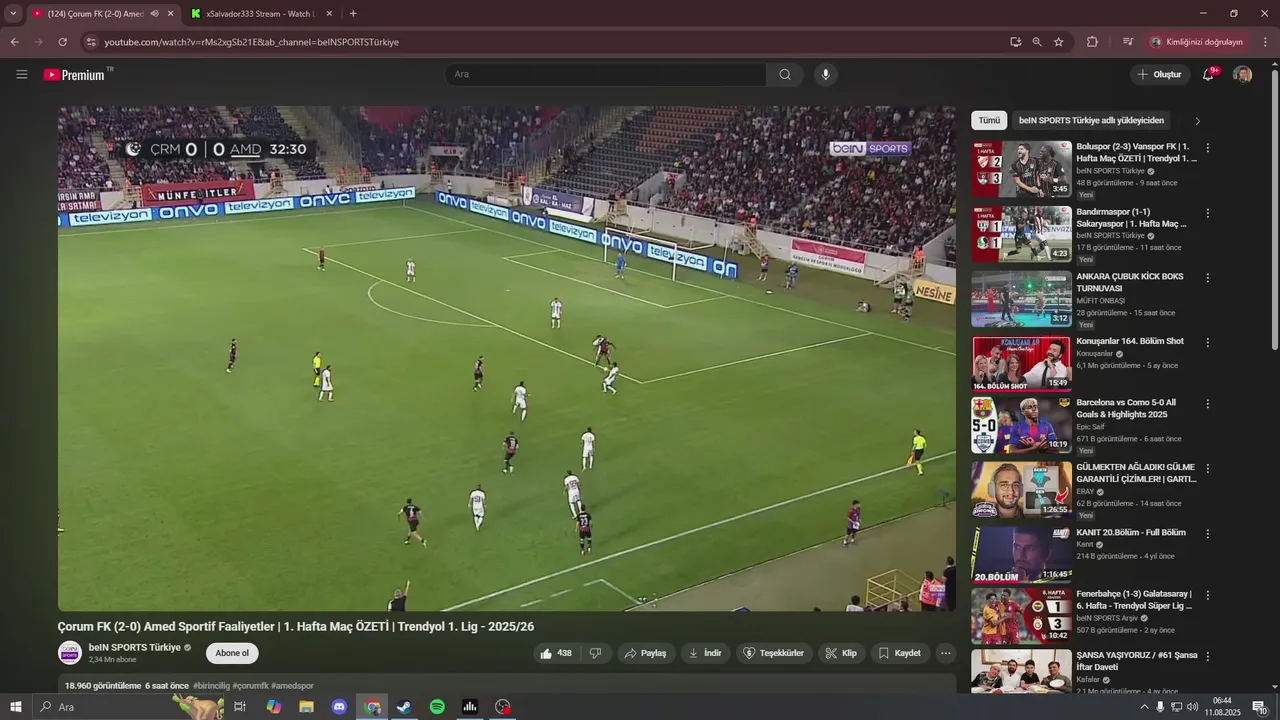Open a new browser tab
The height and width of the screenshot is (720, 1280).
(353, 14)
